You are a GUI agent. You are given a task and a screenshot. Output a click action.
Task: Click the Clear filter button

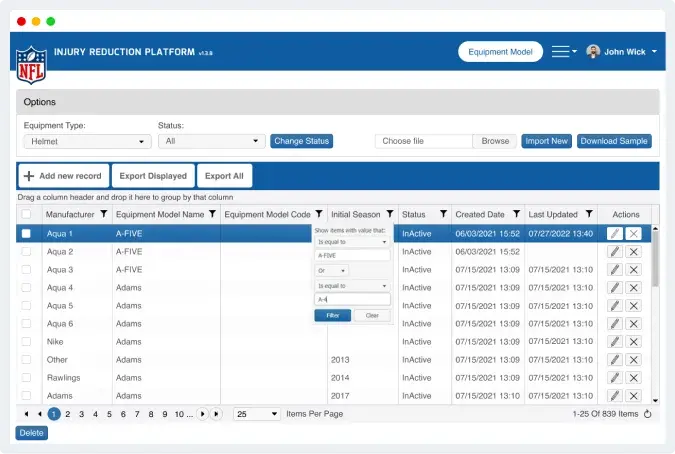pos(372,315)
